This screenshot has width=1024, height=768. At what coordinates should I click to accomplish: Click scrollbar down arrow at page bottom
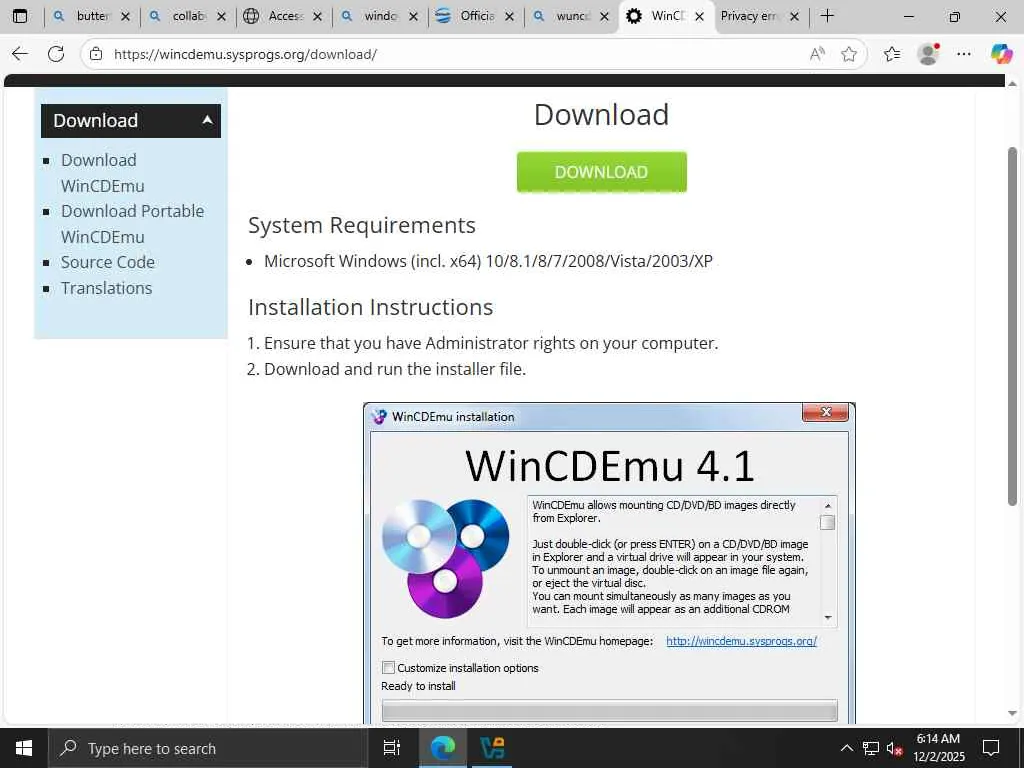click(x=1012, y=713)
